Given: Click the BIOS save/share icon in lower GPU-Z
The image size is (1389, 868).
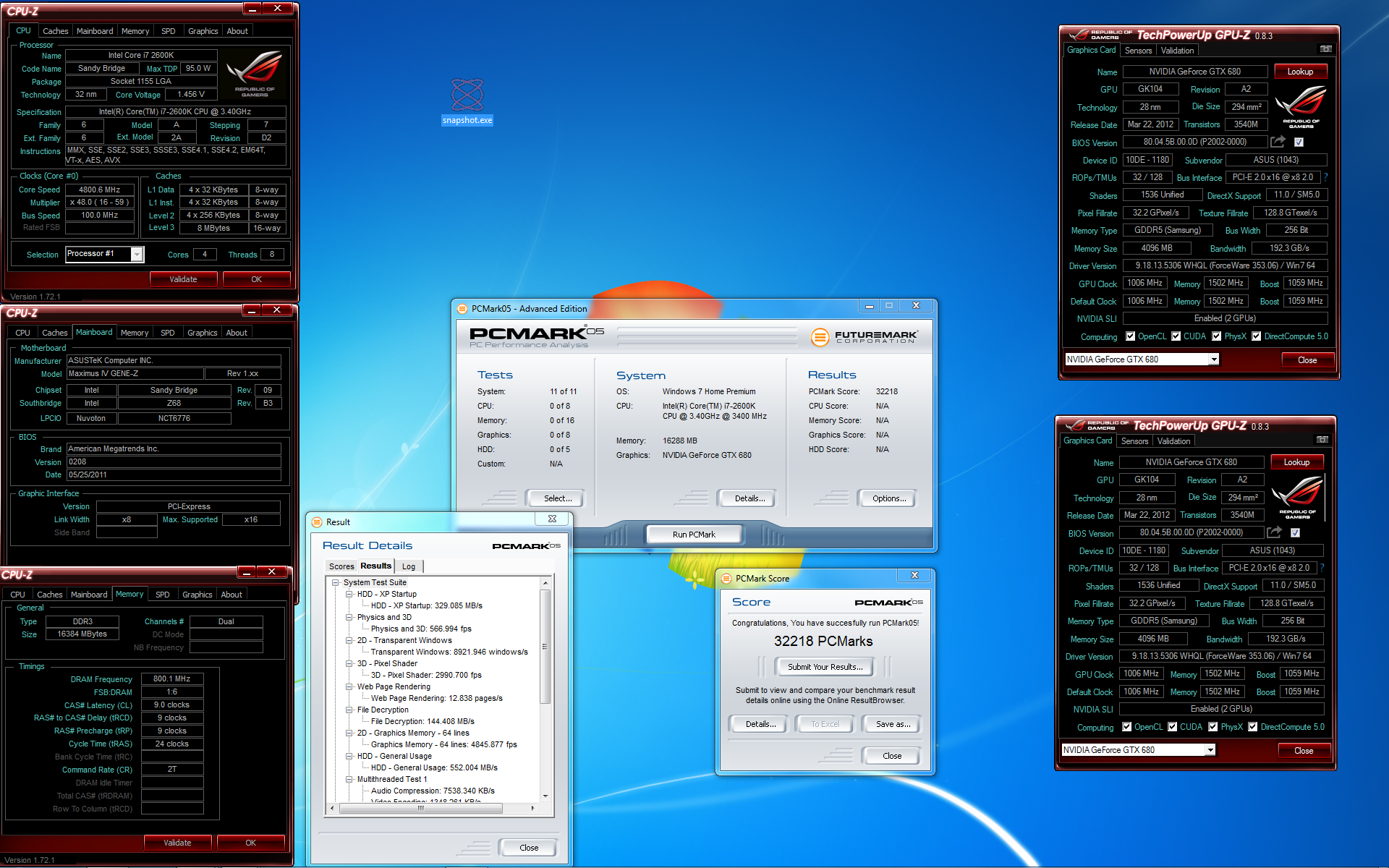Looking at the screenshot, I should [1275, 532].
